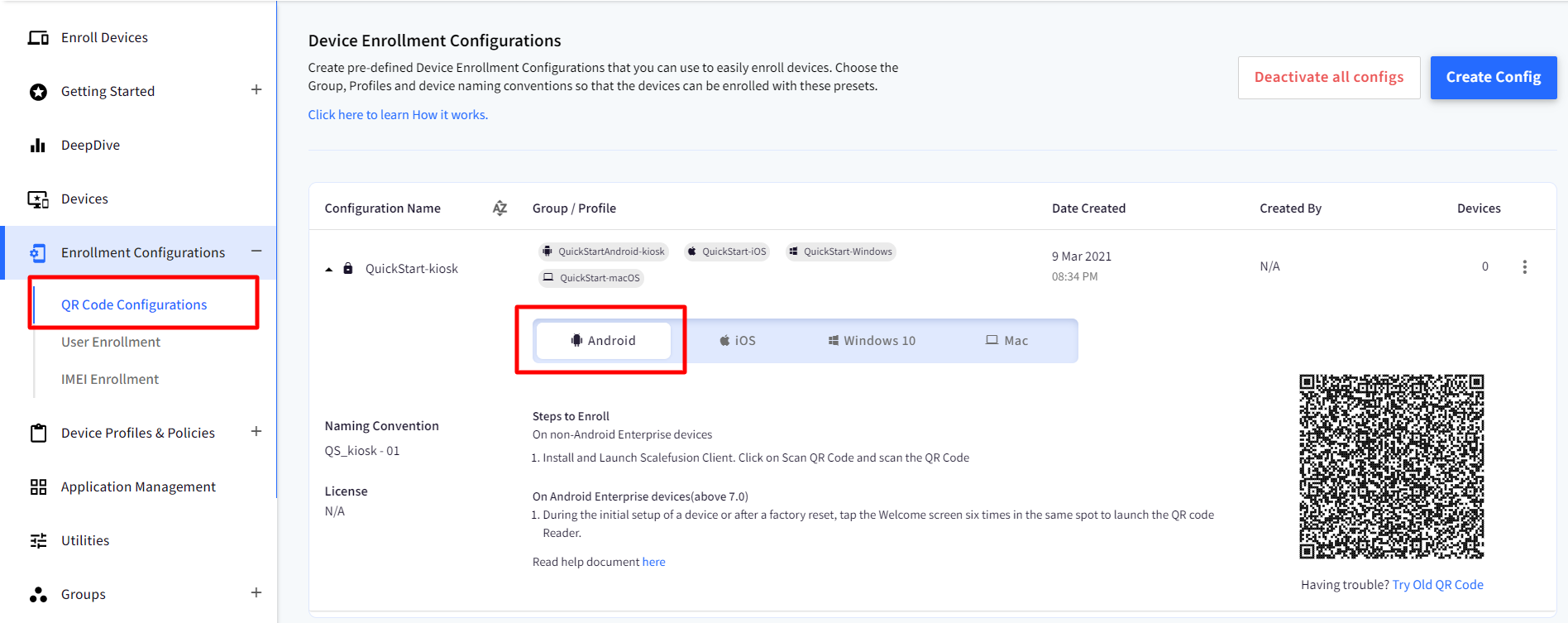
Task: Click the Utilities sliders icon
Action: click(x=38, y=540)
